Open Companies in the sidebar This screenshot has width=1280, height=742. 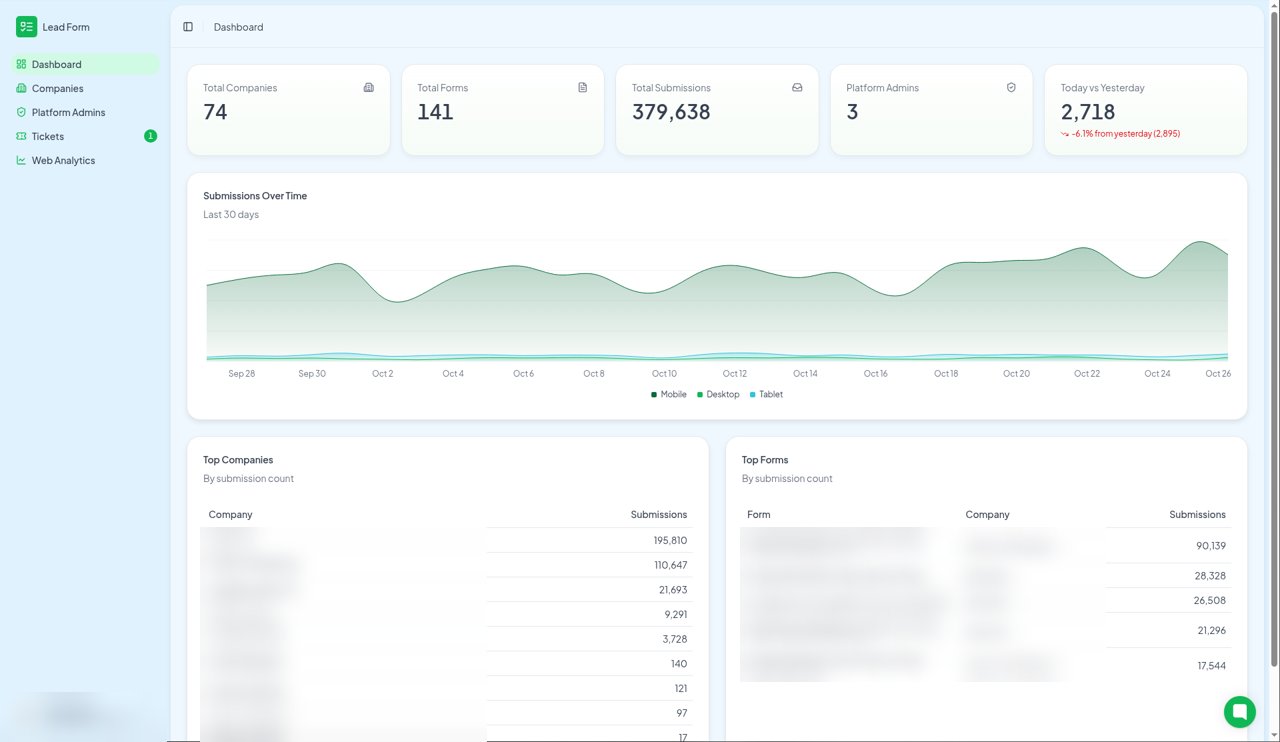(86, 88)
